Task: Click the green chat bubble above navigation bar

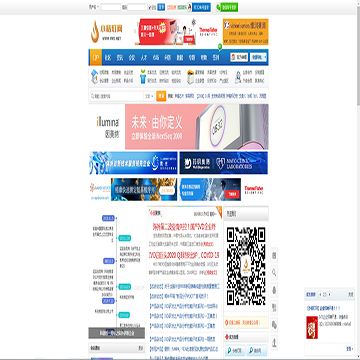Action: pos(220,46)
